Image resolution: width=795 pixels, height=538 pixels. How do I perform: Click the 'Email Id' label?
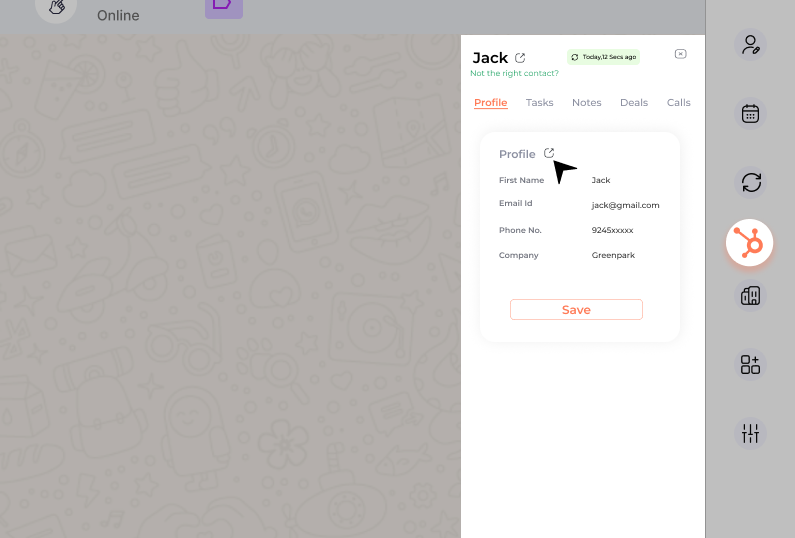coord(515,203)
